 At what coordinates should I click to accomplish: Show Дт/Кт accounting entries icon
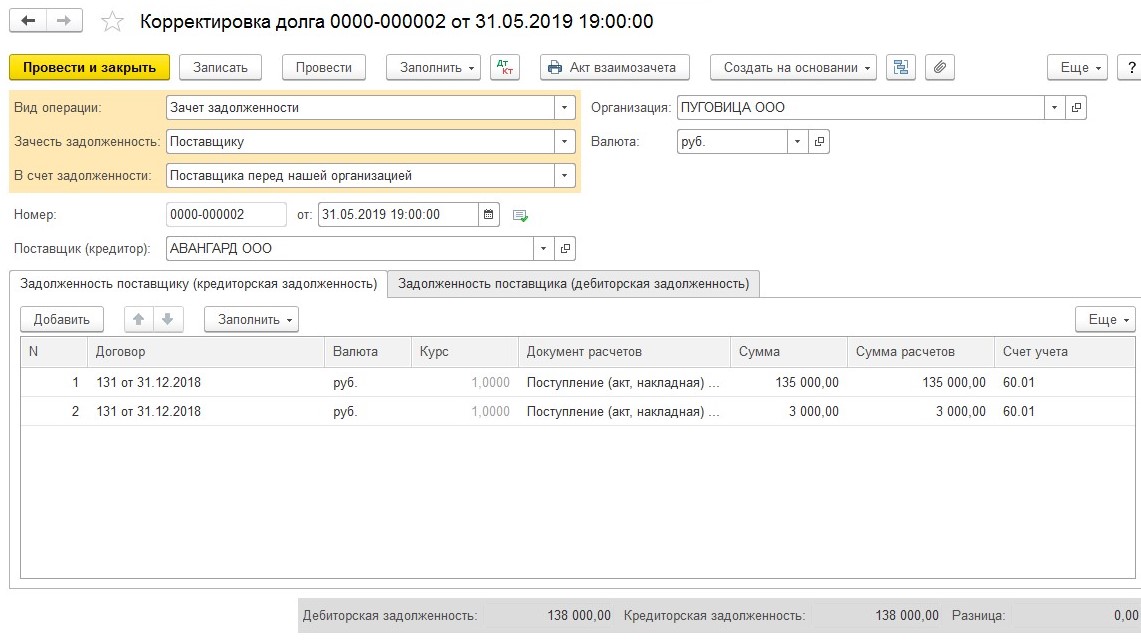click(505, 67)
